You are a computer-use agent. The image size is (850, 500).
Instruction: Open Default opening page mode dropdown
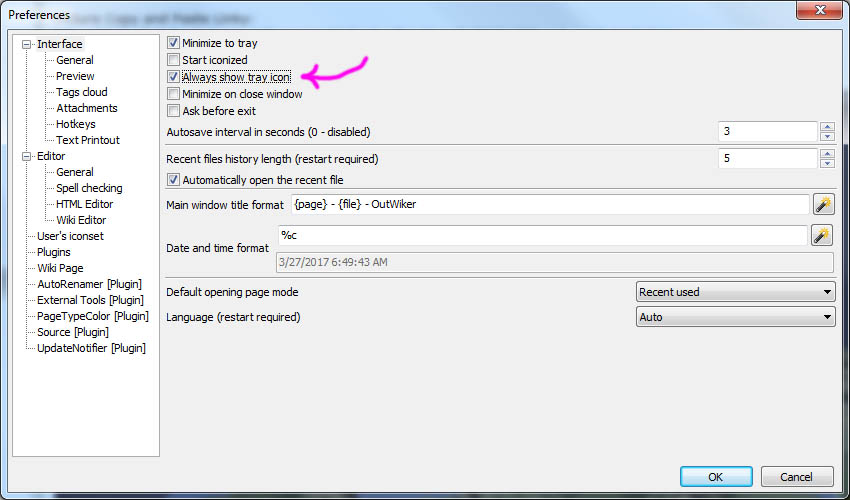(735, 292)
